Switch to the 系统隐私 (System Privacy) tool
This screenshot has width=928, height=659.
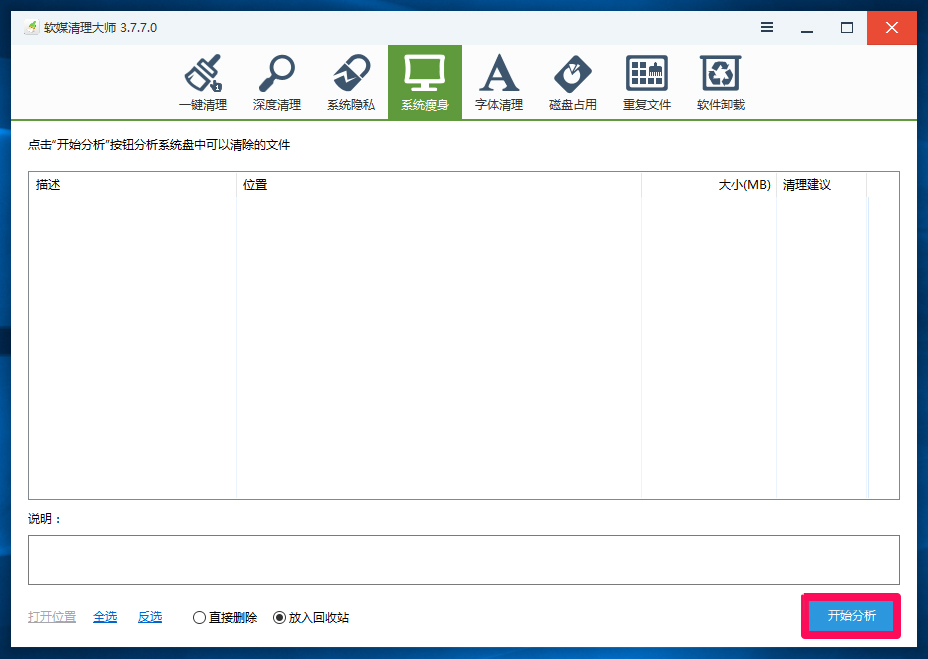(x=351, y=82)
